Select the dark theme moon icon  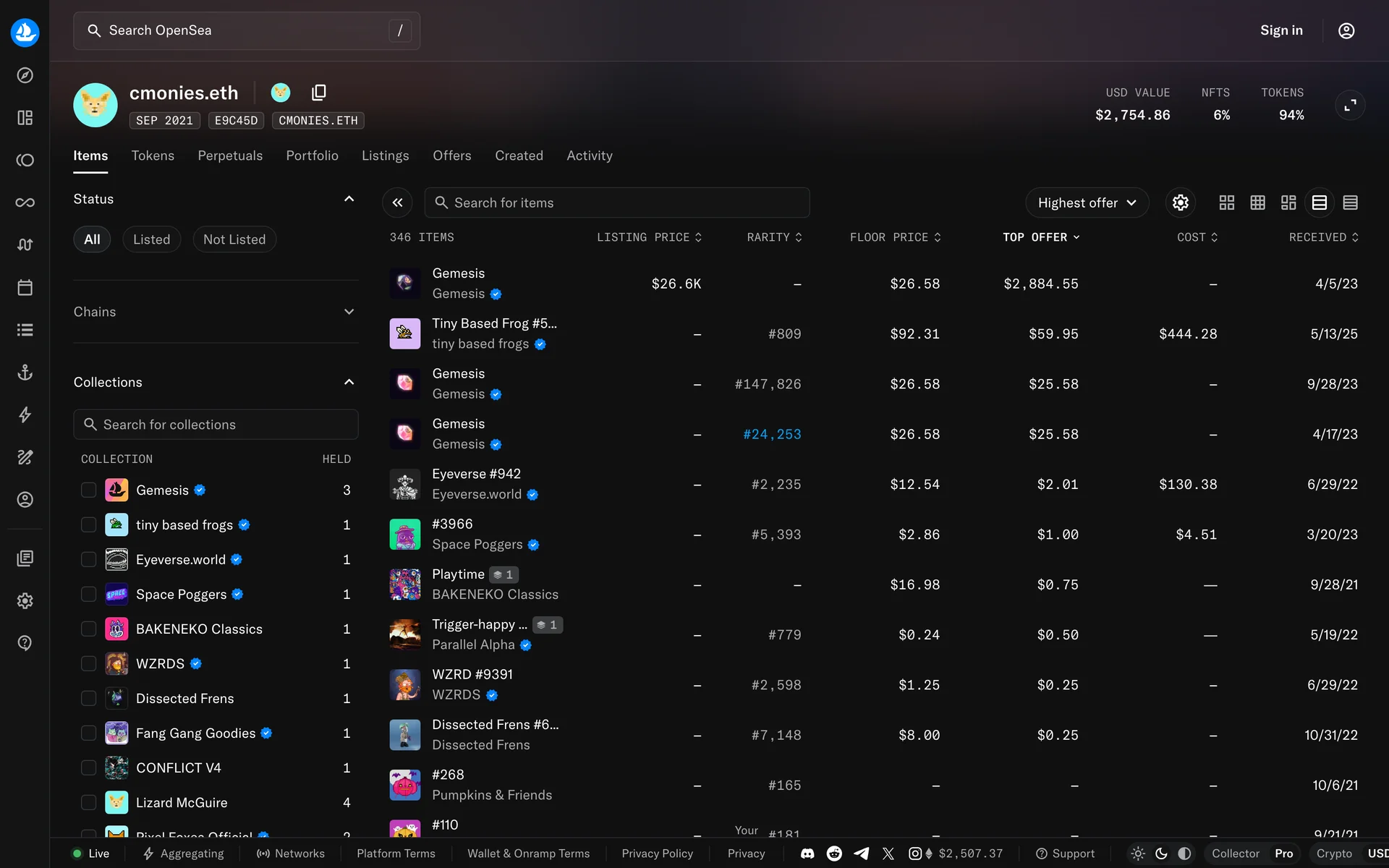(x=1161, y=854)
